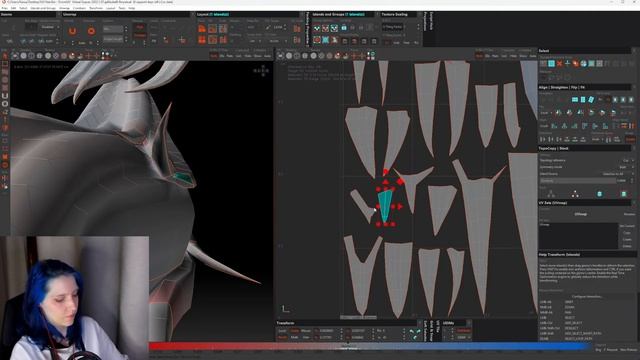Click the axis corner icon in UV viewport

click(x=286, y=309)
